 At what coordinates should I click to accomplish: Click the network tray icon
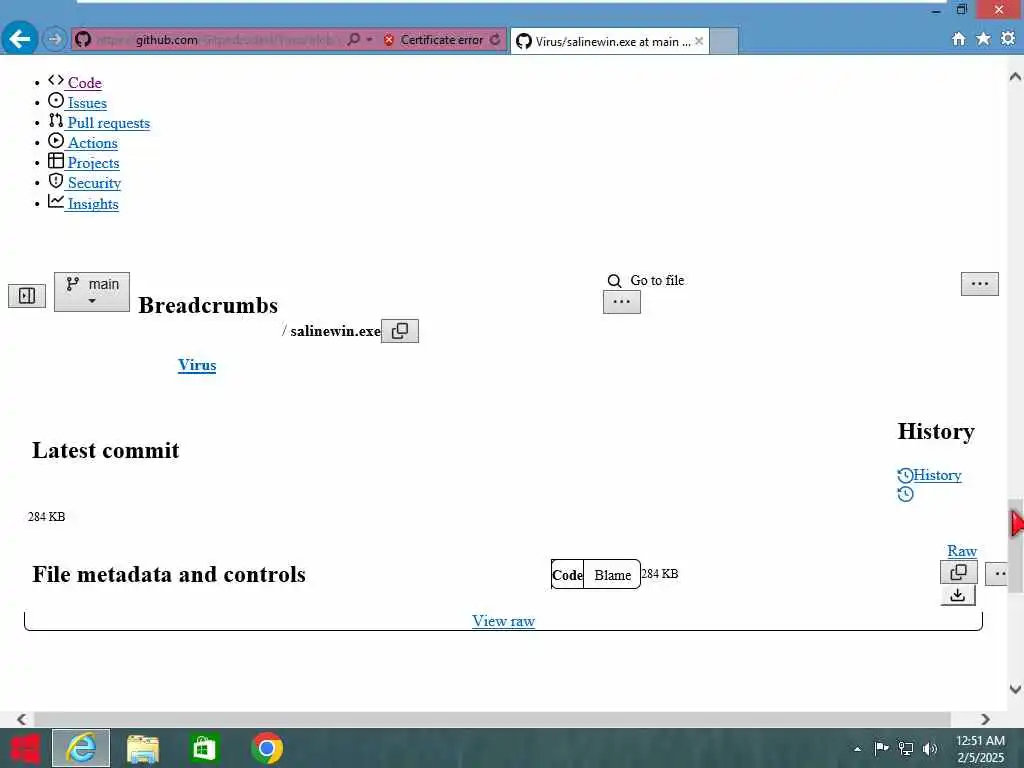906,748
